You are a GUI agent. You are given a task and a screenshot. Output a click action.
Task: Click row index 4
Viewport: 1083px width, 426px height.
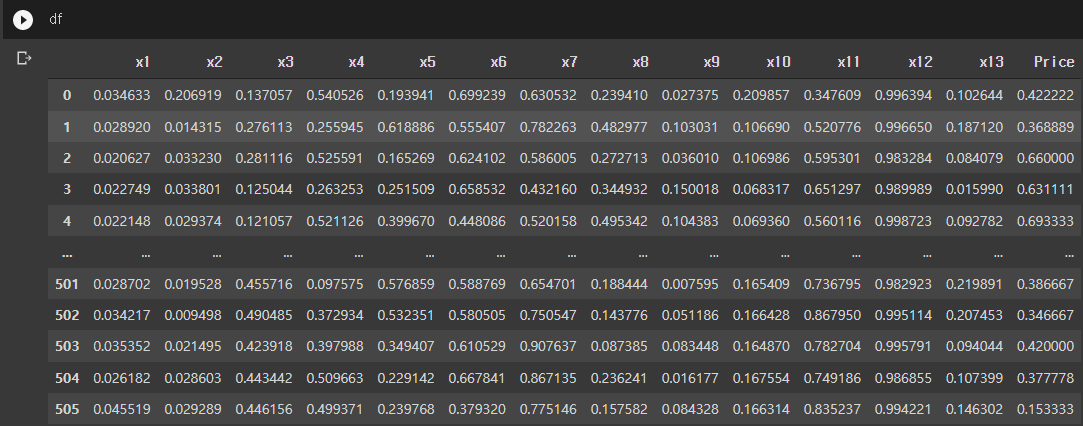click(67, 221)
